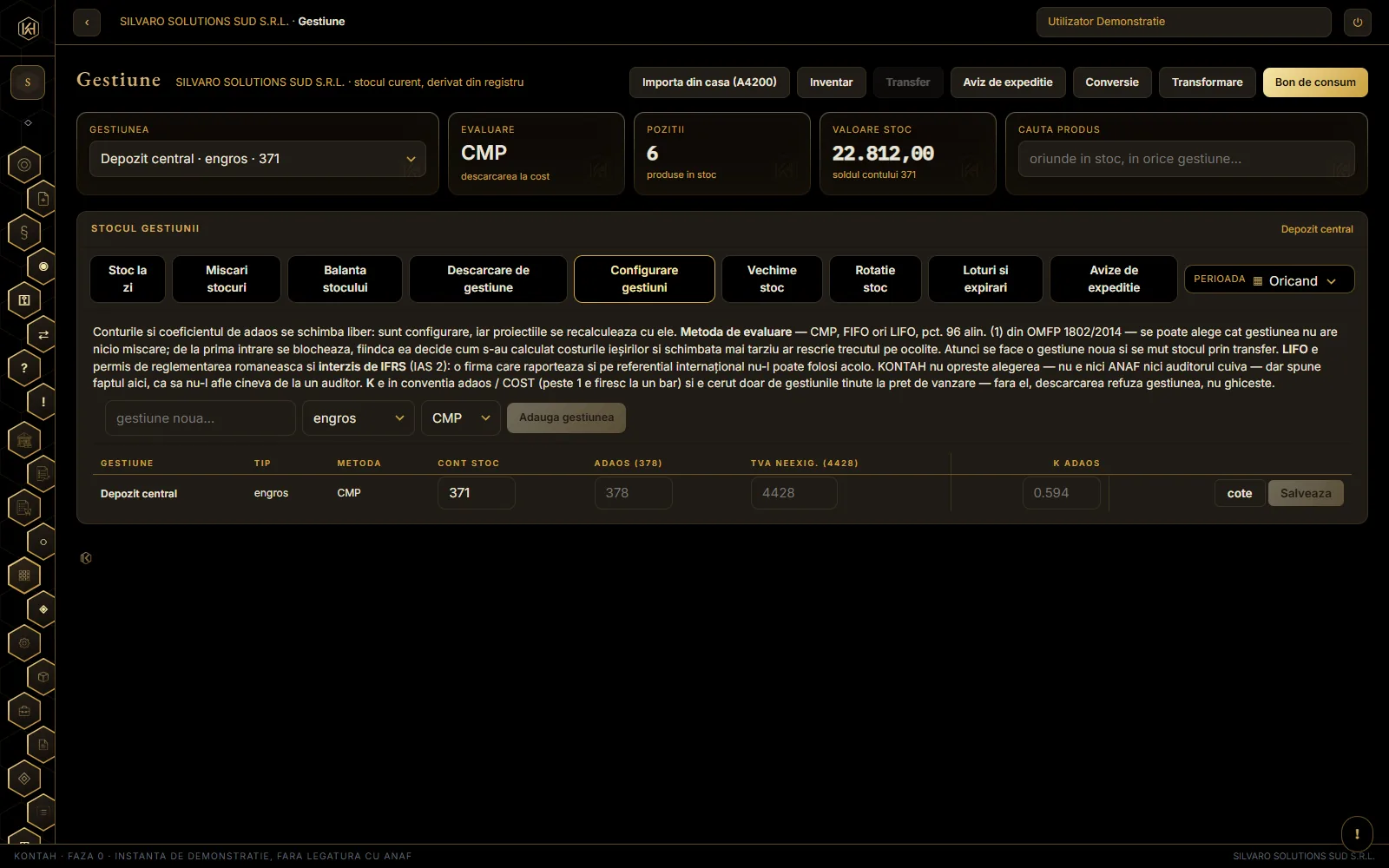Open the 'Balanta stocului' tab
The image size is (1389, 868).
(346, 279)
